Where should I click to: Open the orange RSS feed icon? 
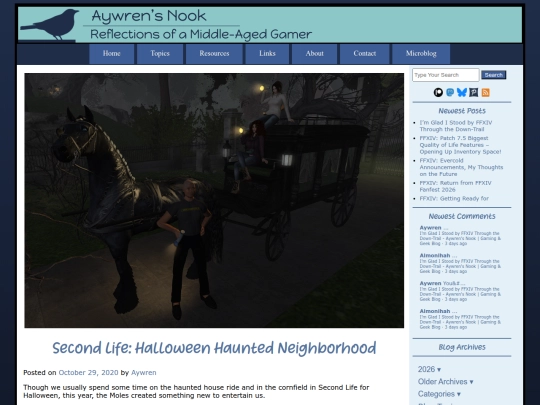486,92
